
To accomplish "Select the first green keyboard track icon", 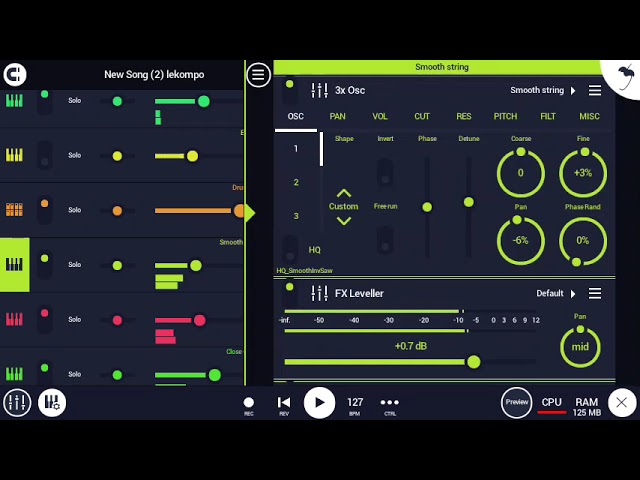I will [14, 100].
